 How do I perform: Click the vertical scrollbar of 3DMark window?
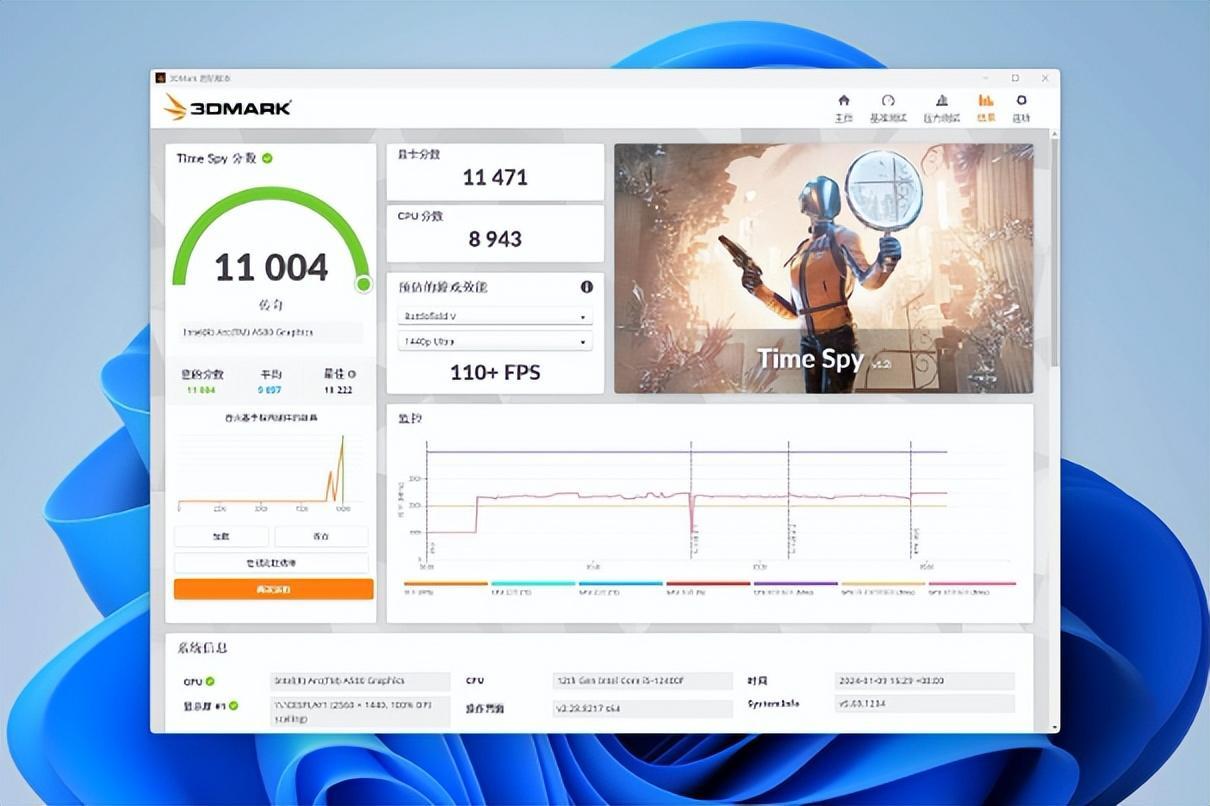click(1054, 250)
